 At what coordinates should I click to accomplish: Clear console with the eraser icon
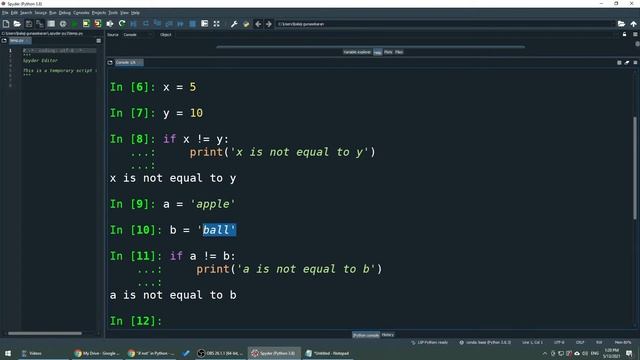pyautogui.click(x=627, y=62)
